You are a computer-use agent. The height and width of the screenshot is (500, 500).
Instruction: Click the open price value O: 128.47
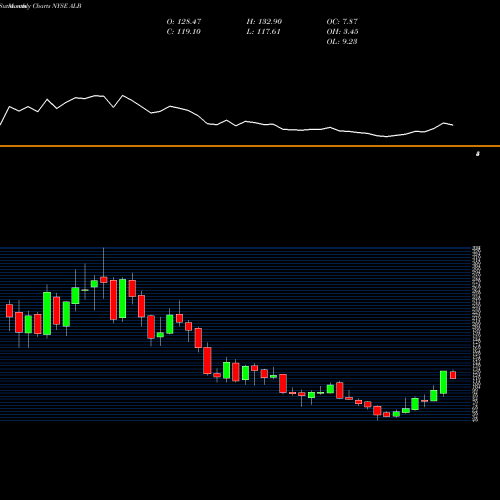(184, 22)
